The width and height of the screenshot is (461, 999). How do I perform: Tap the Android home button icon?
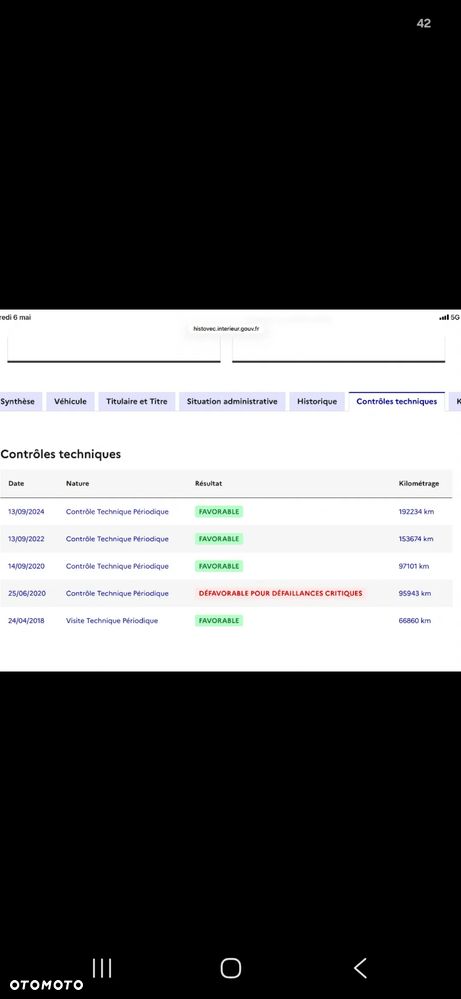pos(230,968)
